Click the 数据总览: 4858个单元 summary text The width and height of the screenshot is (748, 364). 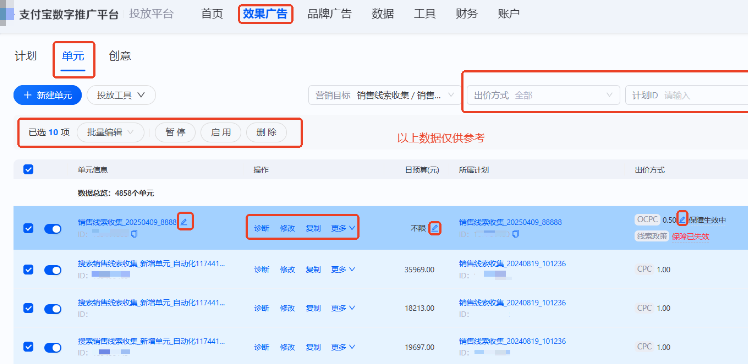point(115,193)
